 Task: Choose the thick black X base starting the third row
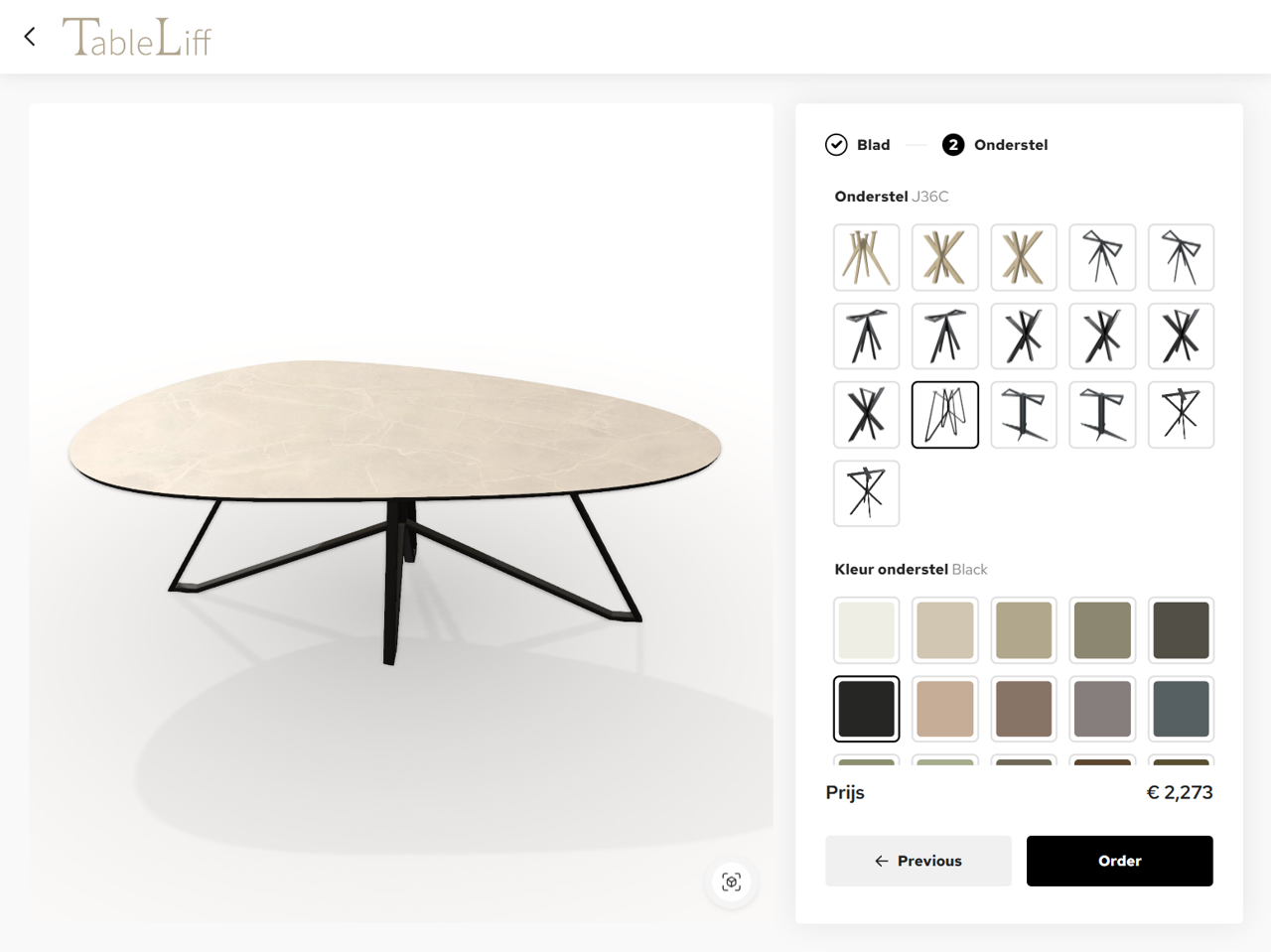[867, 415]
